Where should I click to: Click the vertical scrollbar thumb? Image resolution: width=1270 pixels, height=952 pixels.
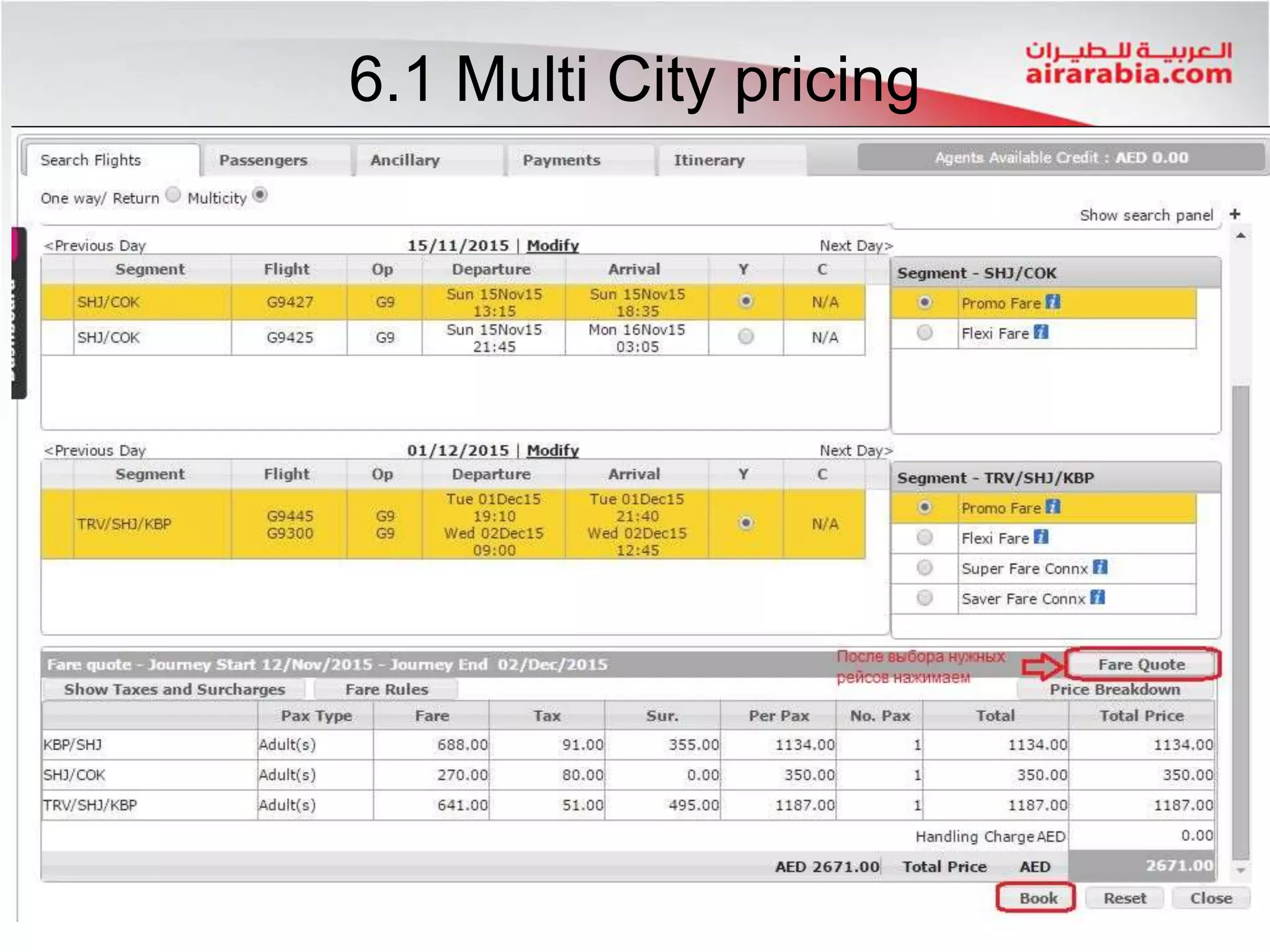(1240, 623)
